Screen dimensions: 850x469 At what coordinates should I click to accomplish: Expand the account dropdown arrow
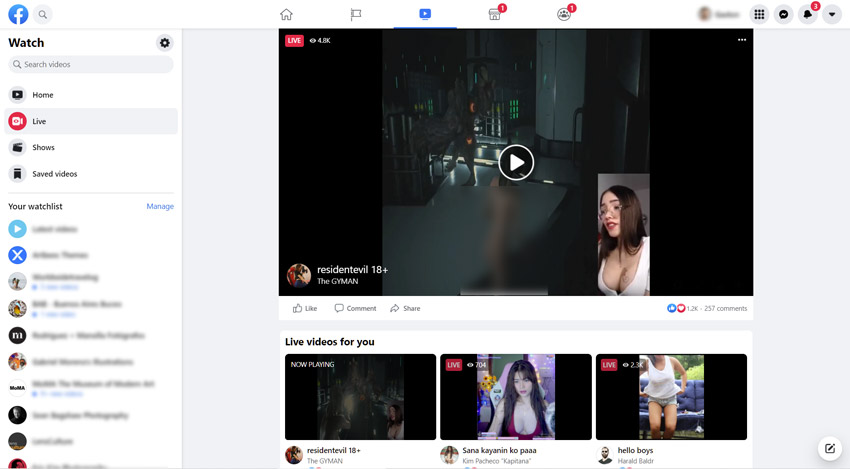pyautogui.click(x=832, y=15)
